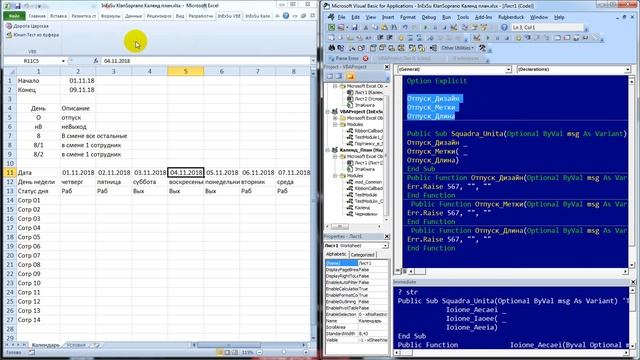This screenshot has width=640, height=360.
Task: Click the Юнит-Тест из буфера ribbon button
Action: (x=33, y=35)
